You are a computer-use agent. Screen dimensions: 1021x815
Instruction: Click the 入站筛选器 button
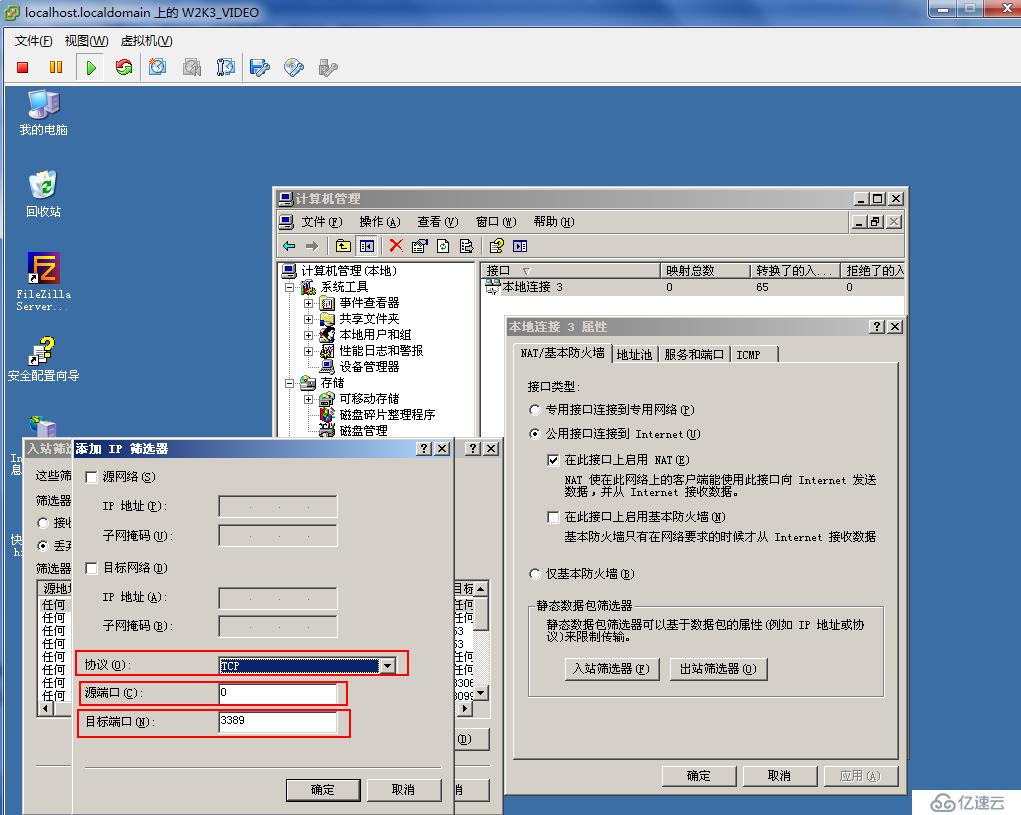coord(611,669)
